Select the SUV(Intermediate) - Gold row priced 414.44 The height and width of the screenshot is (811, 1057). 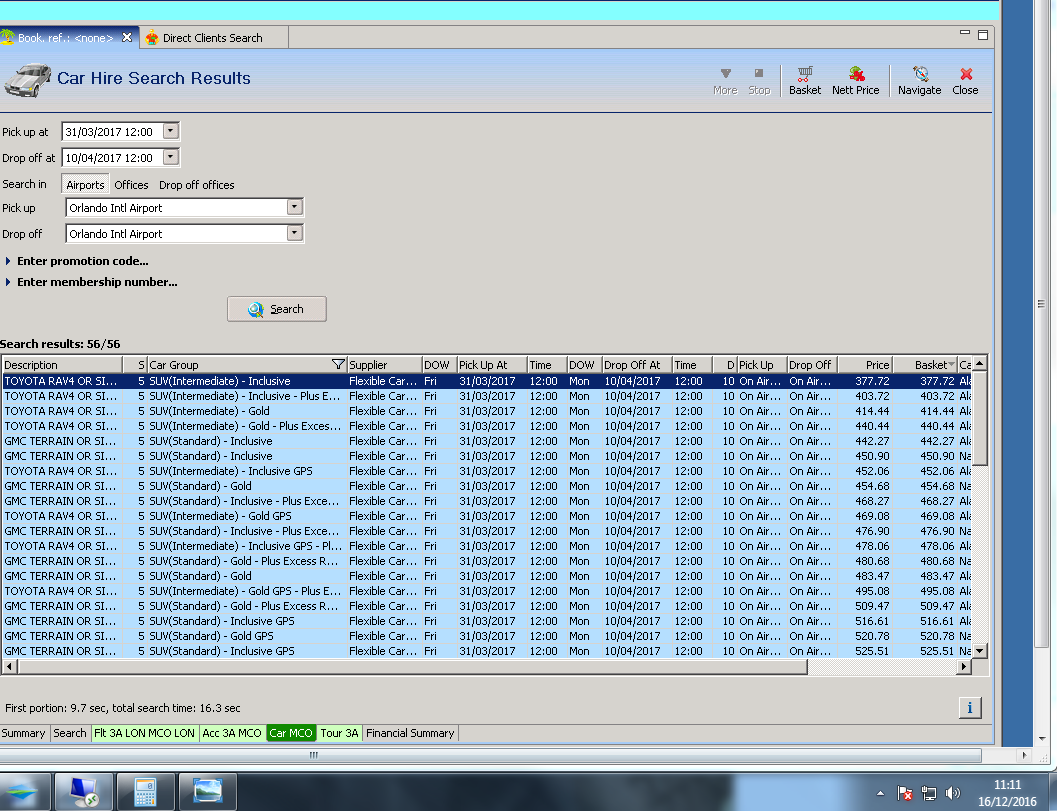coord(487,411)
